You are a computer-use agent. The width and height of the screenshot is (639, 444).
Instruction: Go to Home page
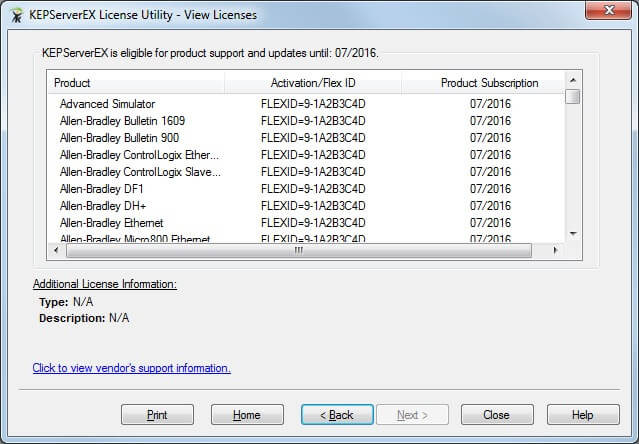[247, 415]
